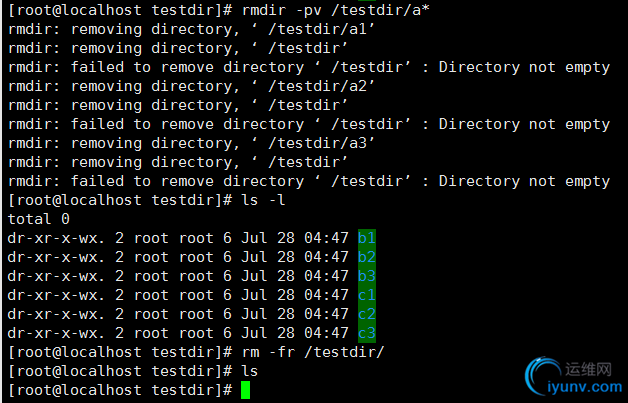Screen dimensions: 628x403
Task: Click the c2 directory name
Action: pos(366,314)
